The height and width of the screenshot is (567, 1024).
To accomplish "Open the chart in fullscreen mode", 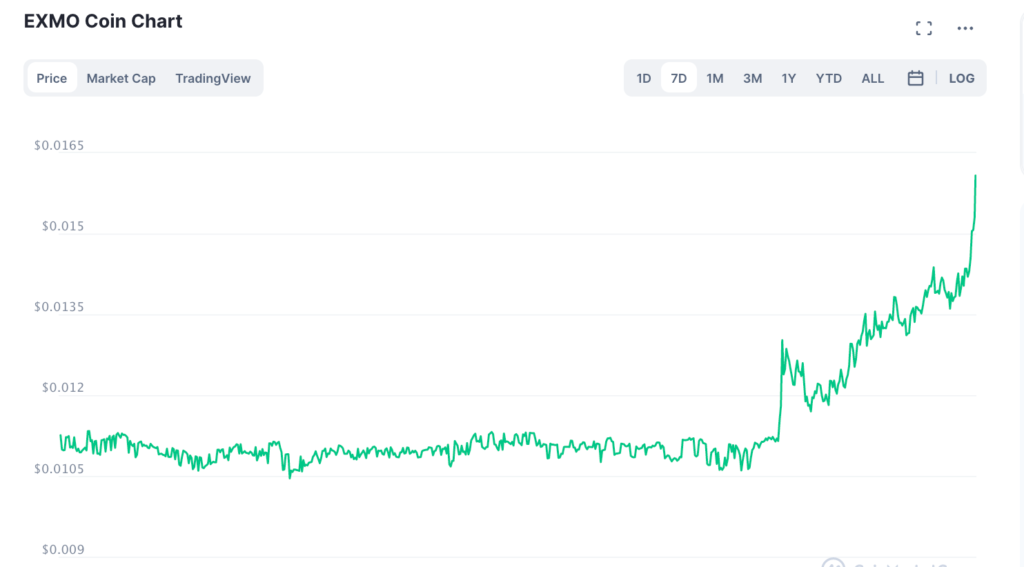I will [923, 28].
